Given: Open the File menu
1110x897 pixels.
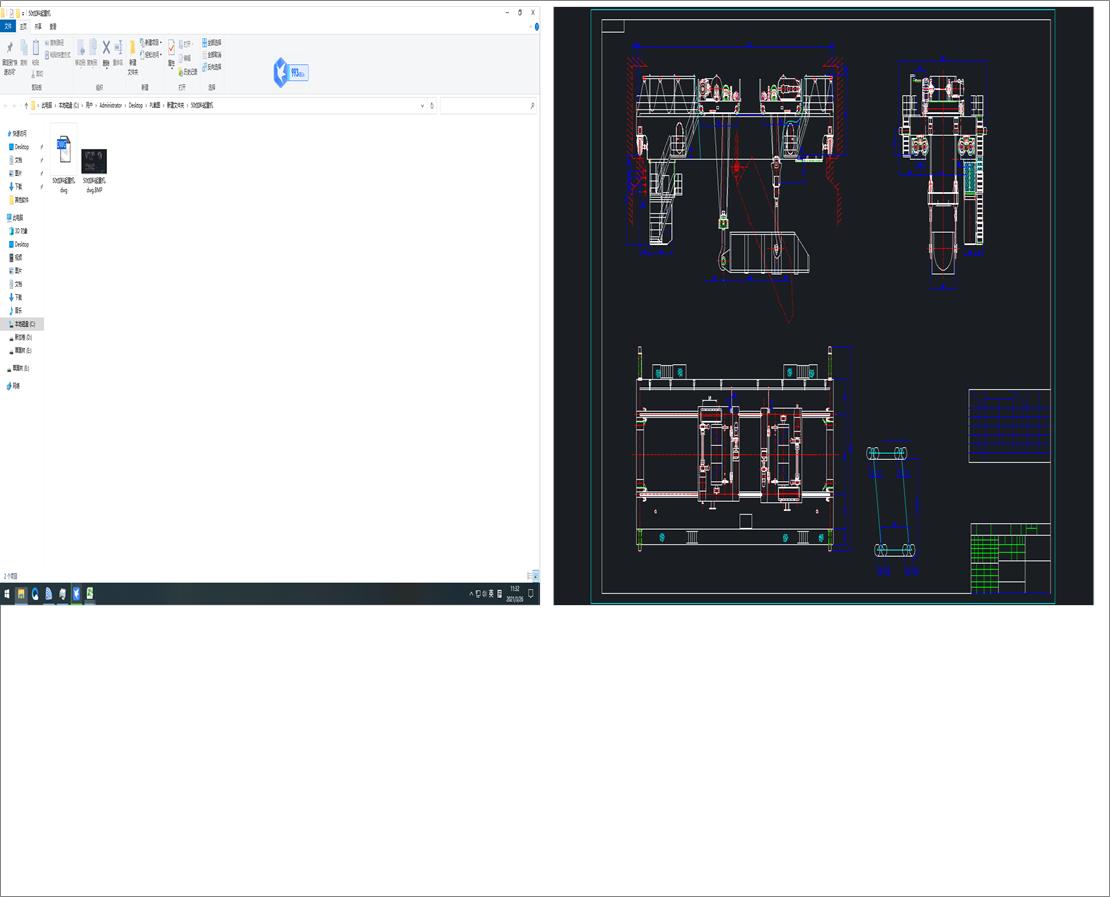Looking at the screenshot, I should (x=8, y=26).
